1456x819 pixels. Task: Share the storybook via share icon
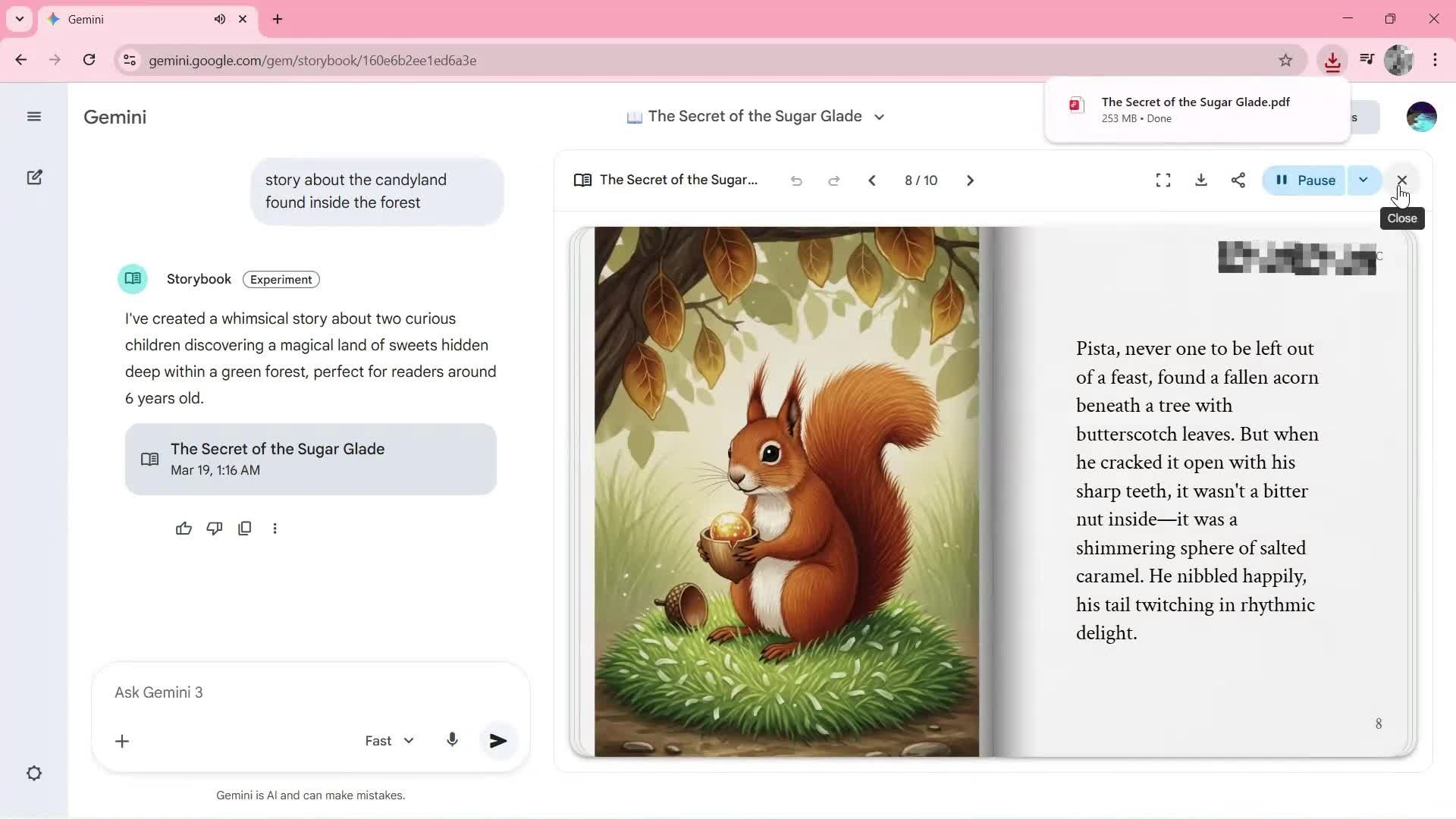[x=1238, y=180]
